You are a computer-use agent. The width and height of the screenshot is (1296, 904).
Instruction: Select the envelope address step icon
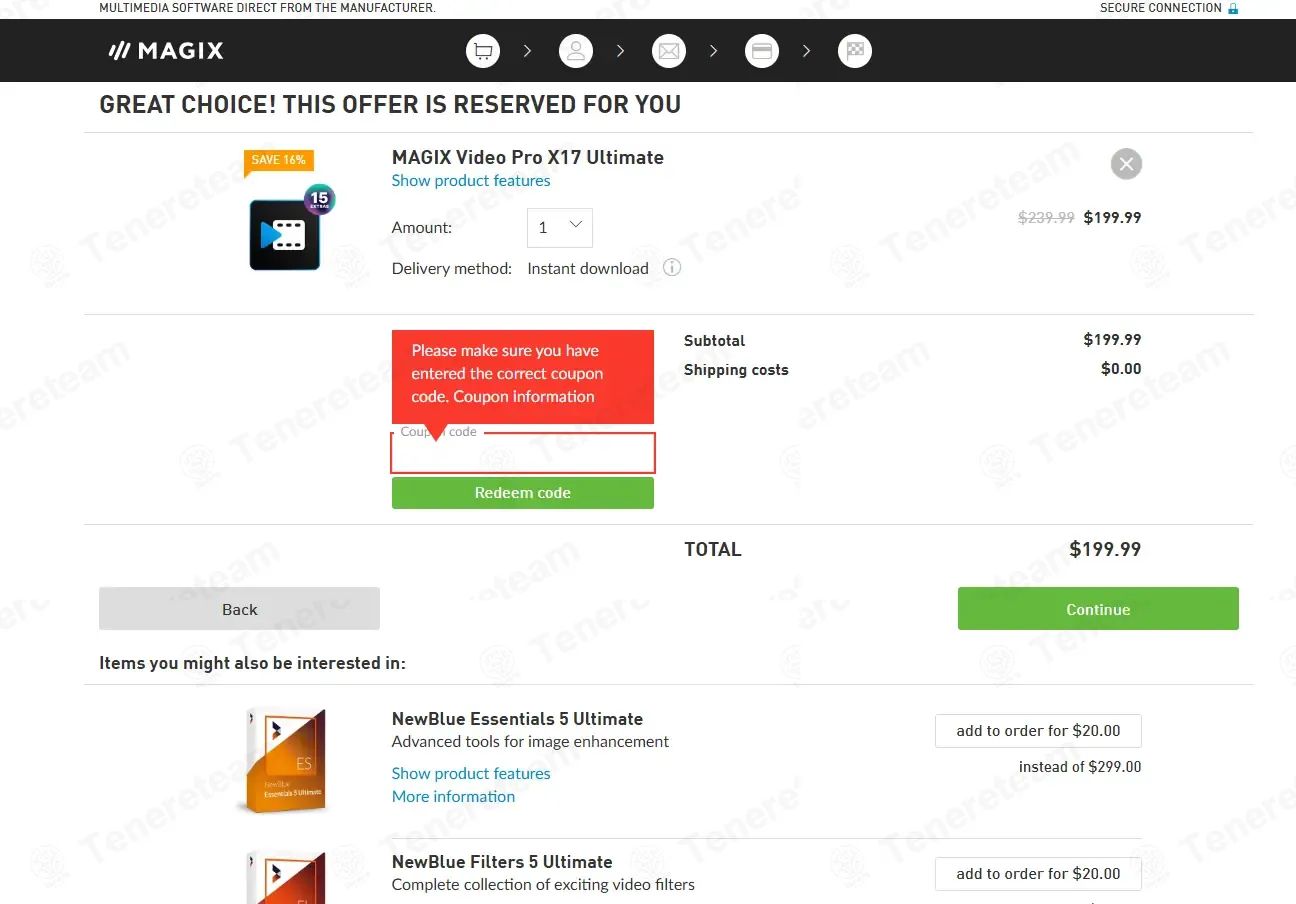click(x=669, y=51)
